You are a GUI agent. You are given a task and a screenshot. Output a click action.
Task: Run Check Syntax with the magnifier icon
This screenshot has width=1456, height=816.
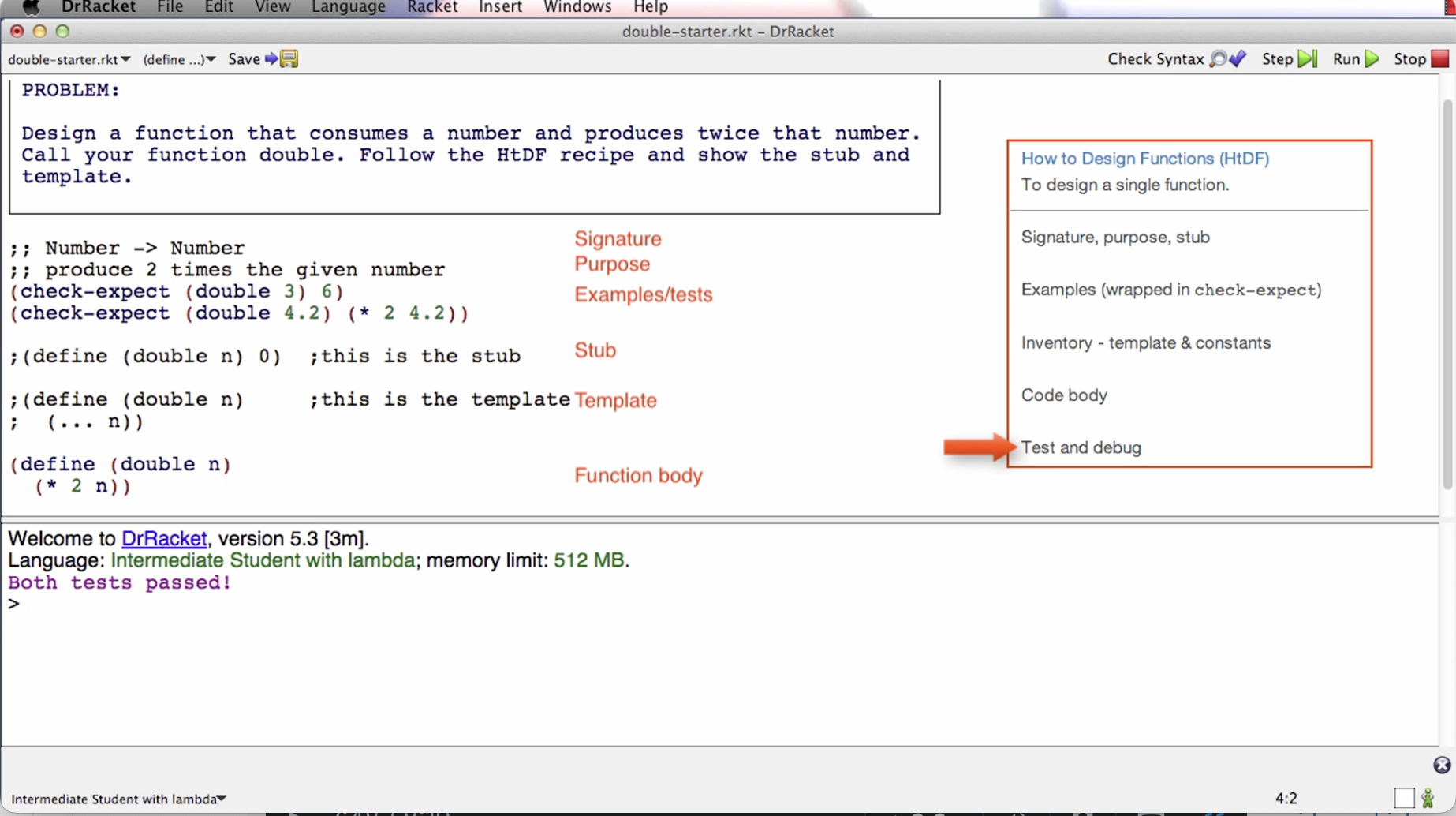[1219, 58]
